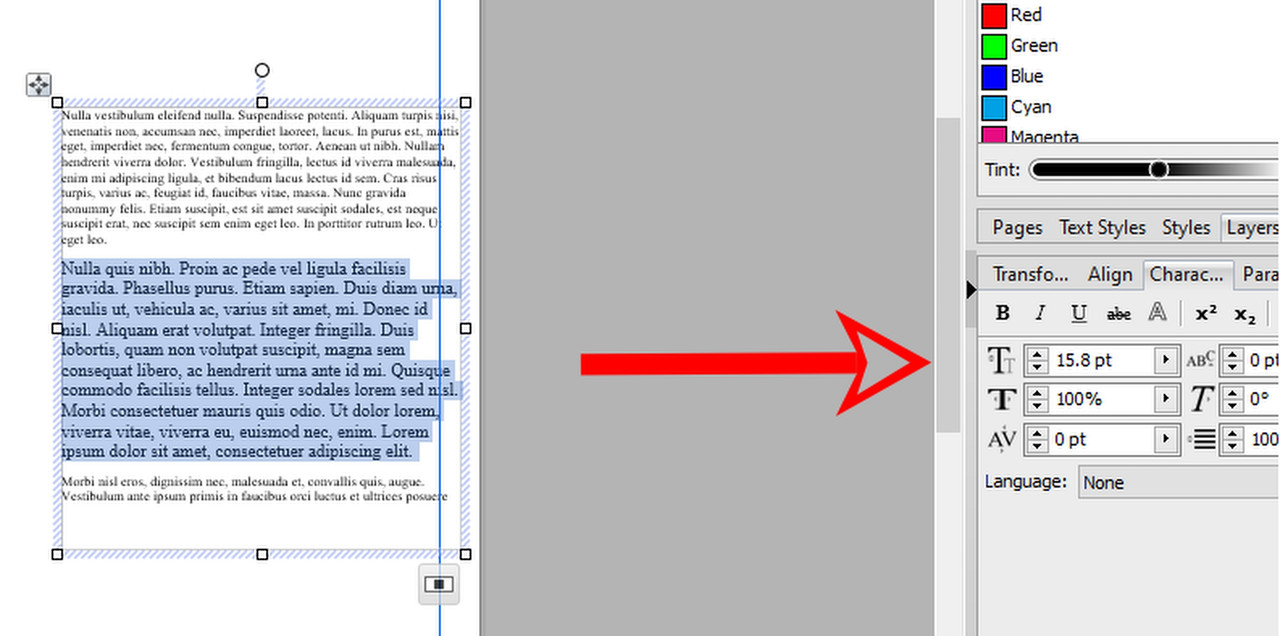Click the stepper arrows beside the 0° slant
The height and width of the screenshot is (636, 1280).
pyautogui.click(x=1233, y=400)
